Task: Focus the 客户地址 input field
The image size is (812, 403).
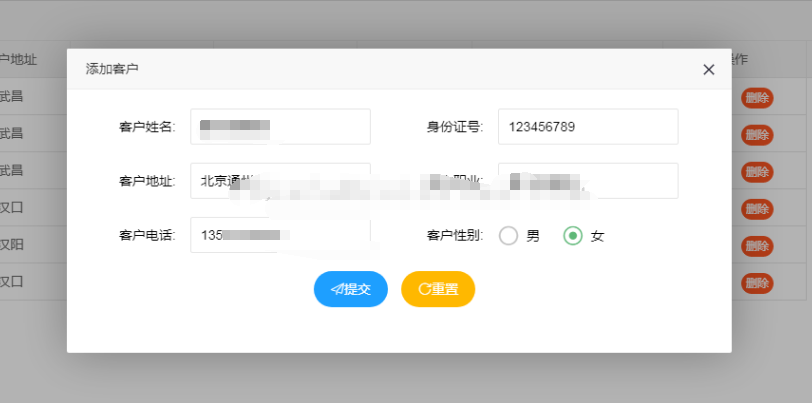Action: tap(280, 181)
